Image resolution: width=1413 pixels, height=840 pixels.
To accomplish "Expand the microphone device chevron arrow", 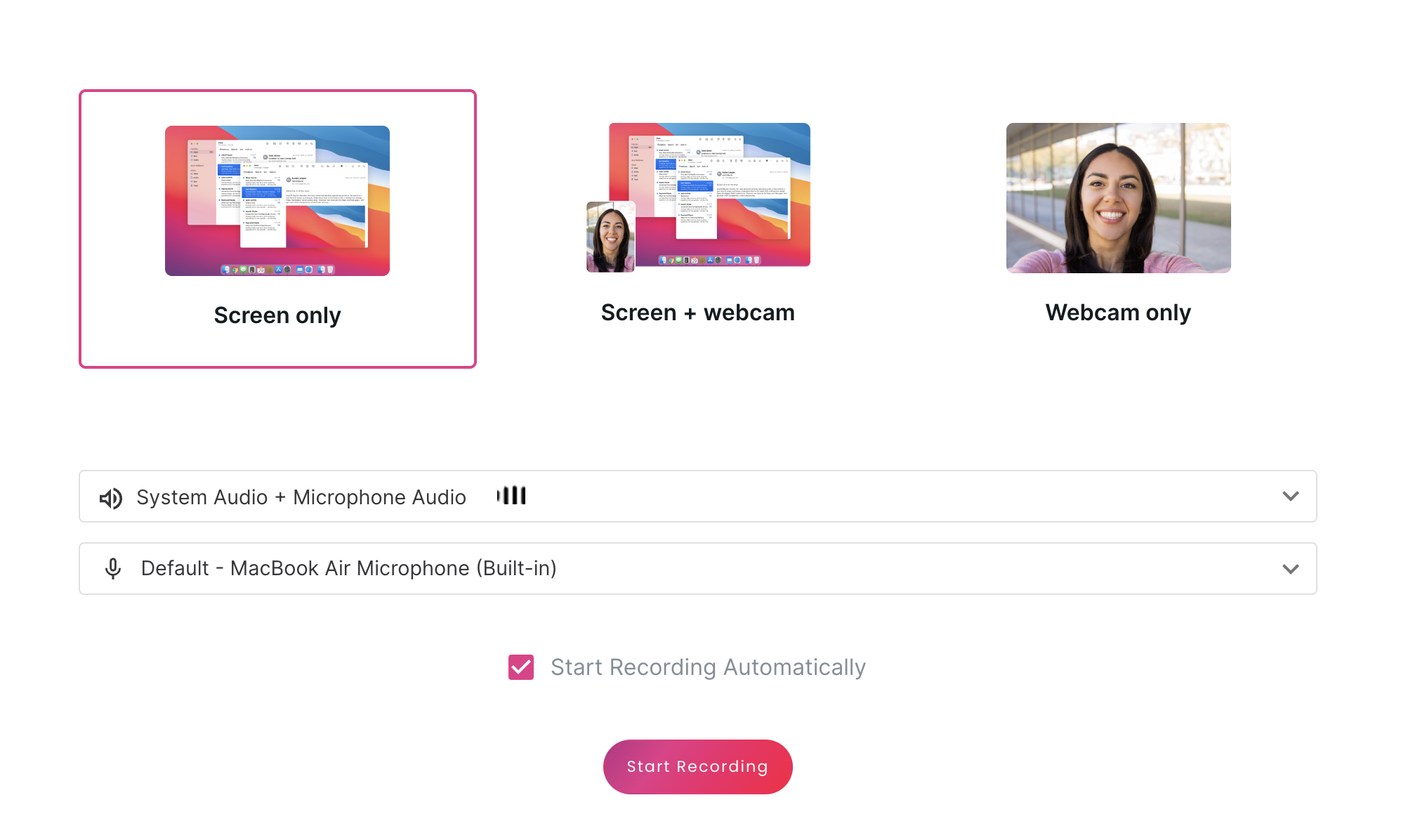I will pyautogui.click(x=1290, y=569).
